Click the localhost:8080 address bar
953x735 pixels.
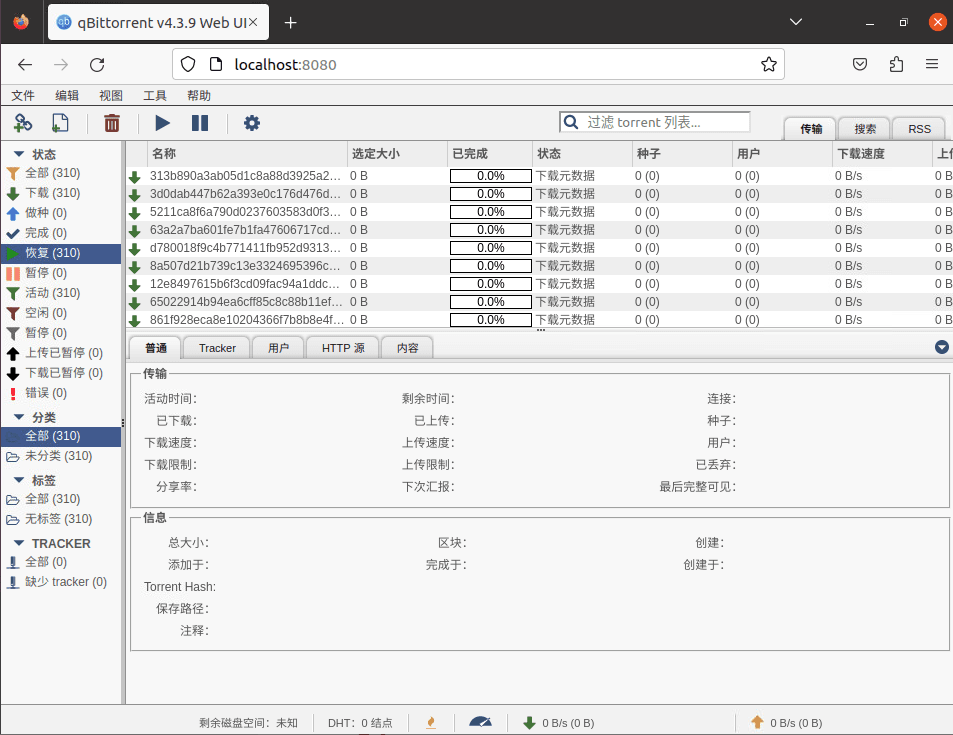coord(478,64)
